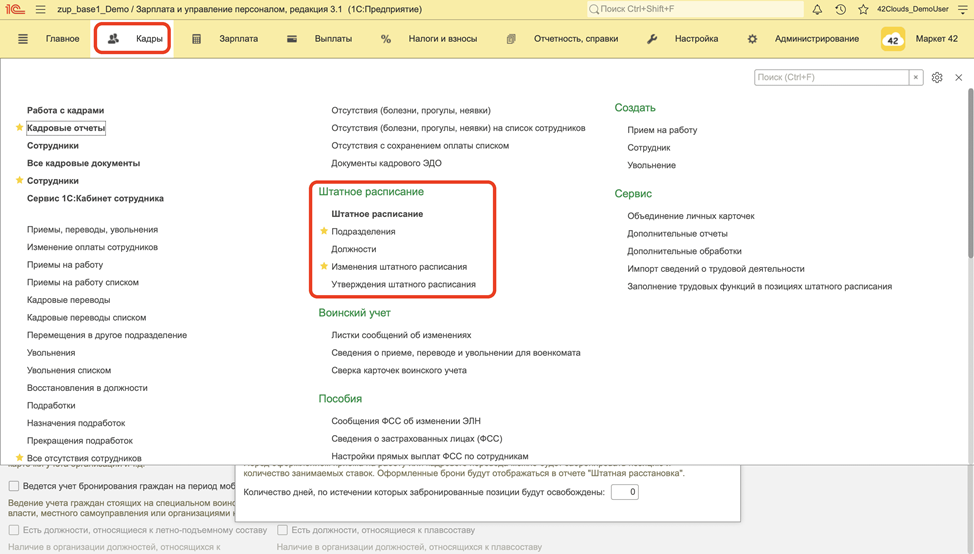
Task: Open Перемещения в другое подразделение
Action: coord(107,335)
